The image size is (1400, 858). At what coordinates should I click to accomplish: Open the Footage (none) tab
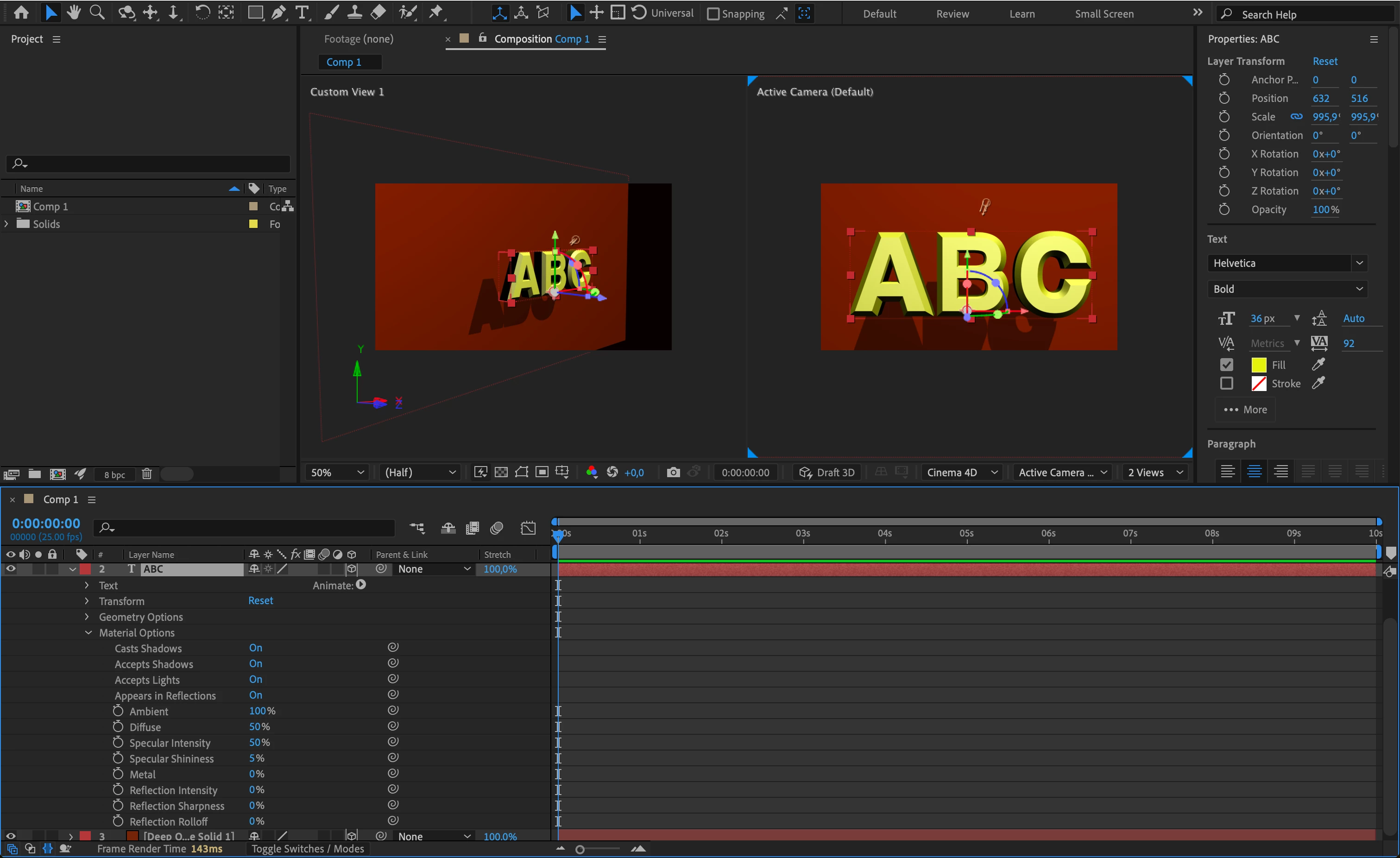359,38
